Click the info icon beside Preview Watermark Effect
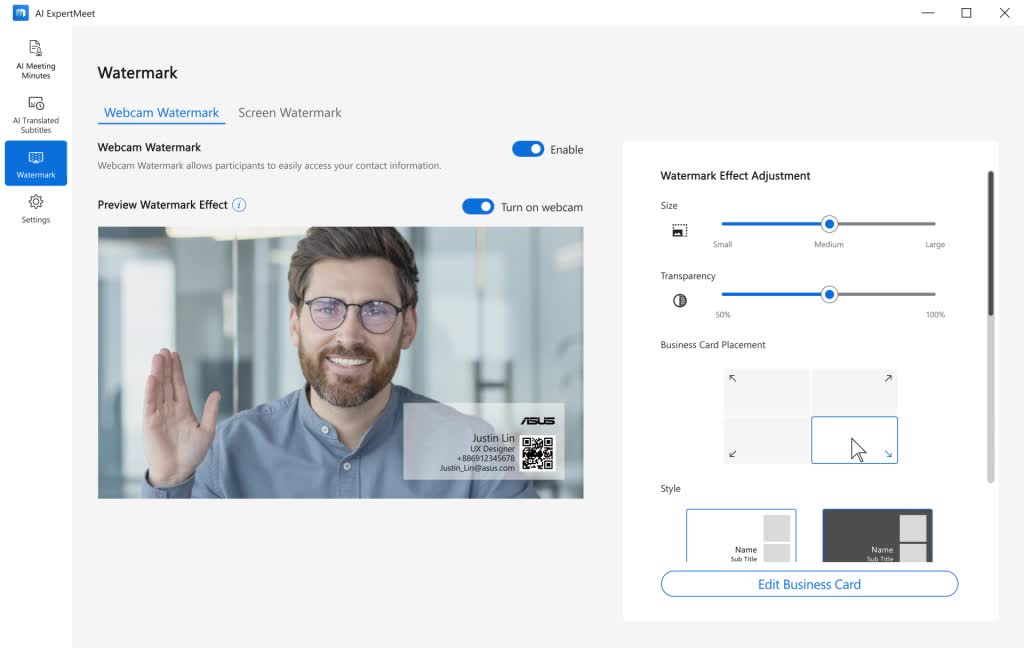1024x648 pixels. click(239, 206)
